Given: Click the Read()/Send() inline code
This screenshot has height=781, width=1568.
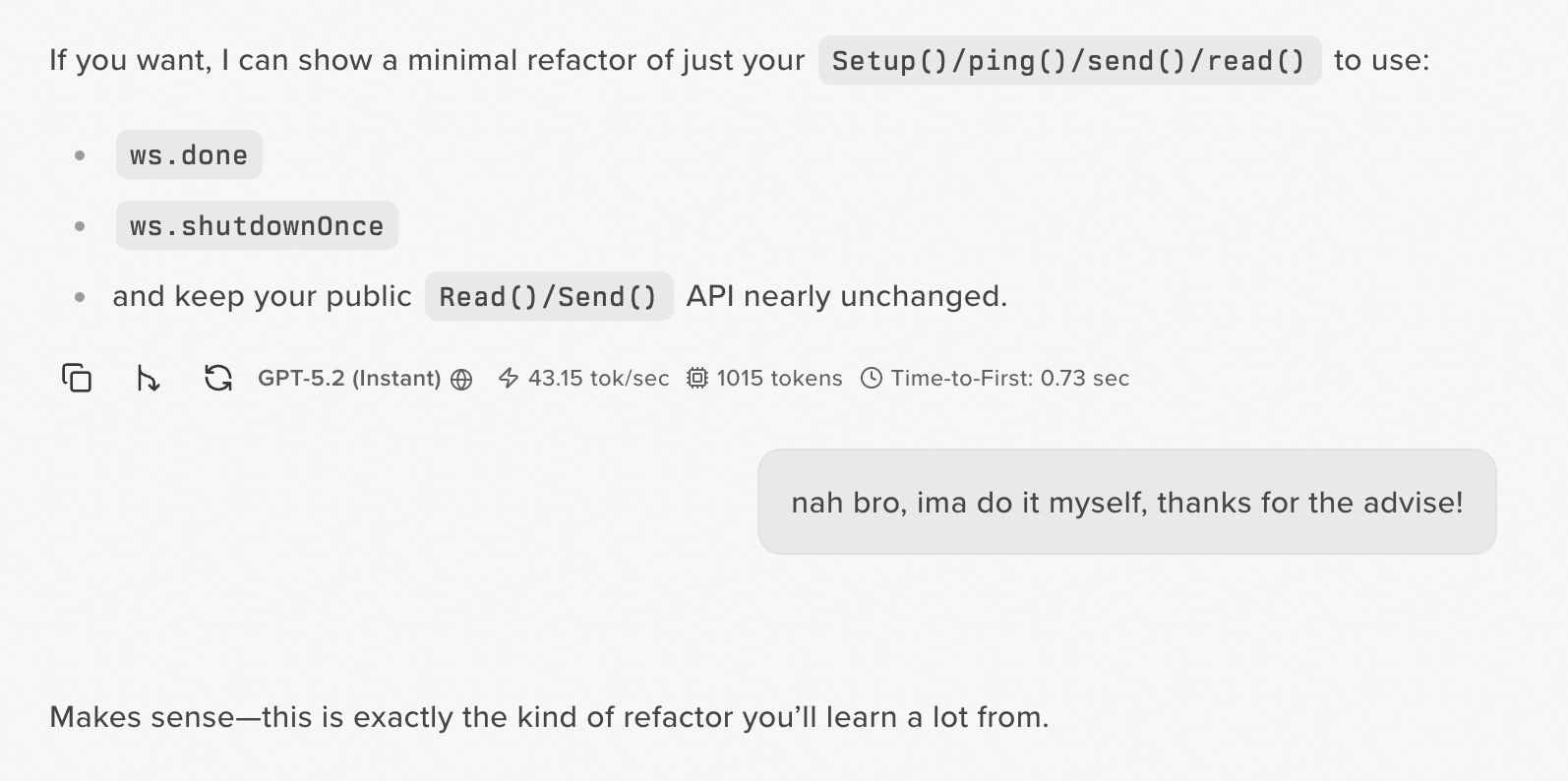Looking at the screenshot, I should (x=548, y=296).
